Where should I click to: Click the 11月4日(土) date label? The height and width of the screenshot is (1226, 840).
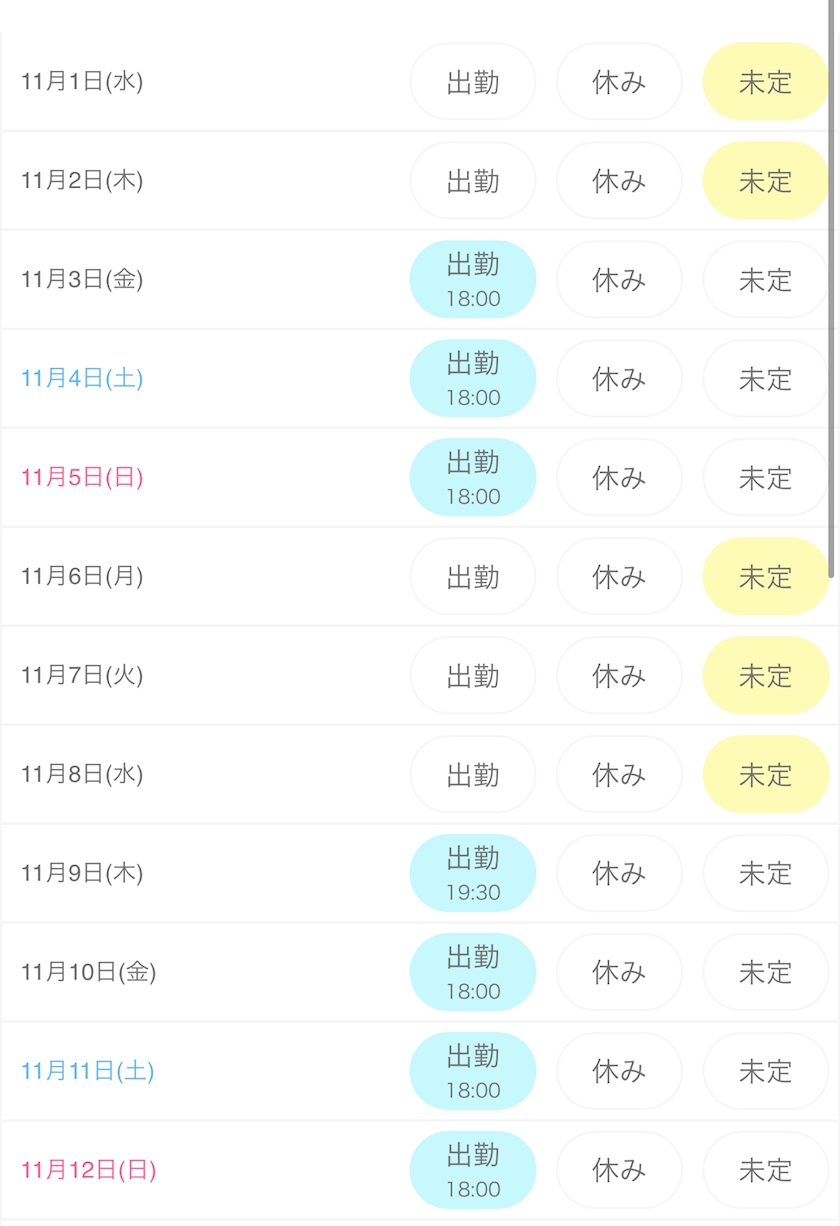pyautogui.click(x=82, y=379)
